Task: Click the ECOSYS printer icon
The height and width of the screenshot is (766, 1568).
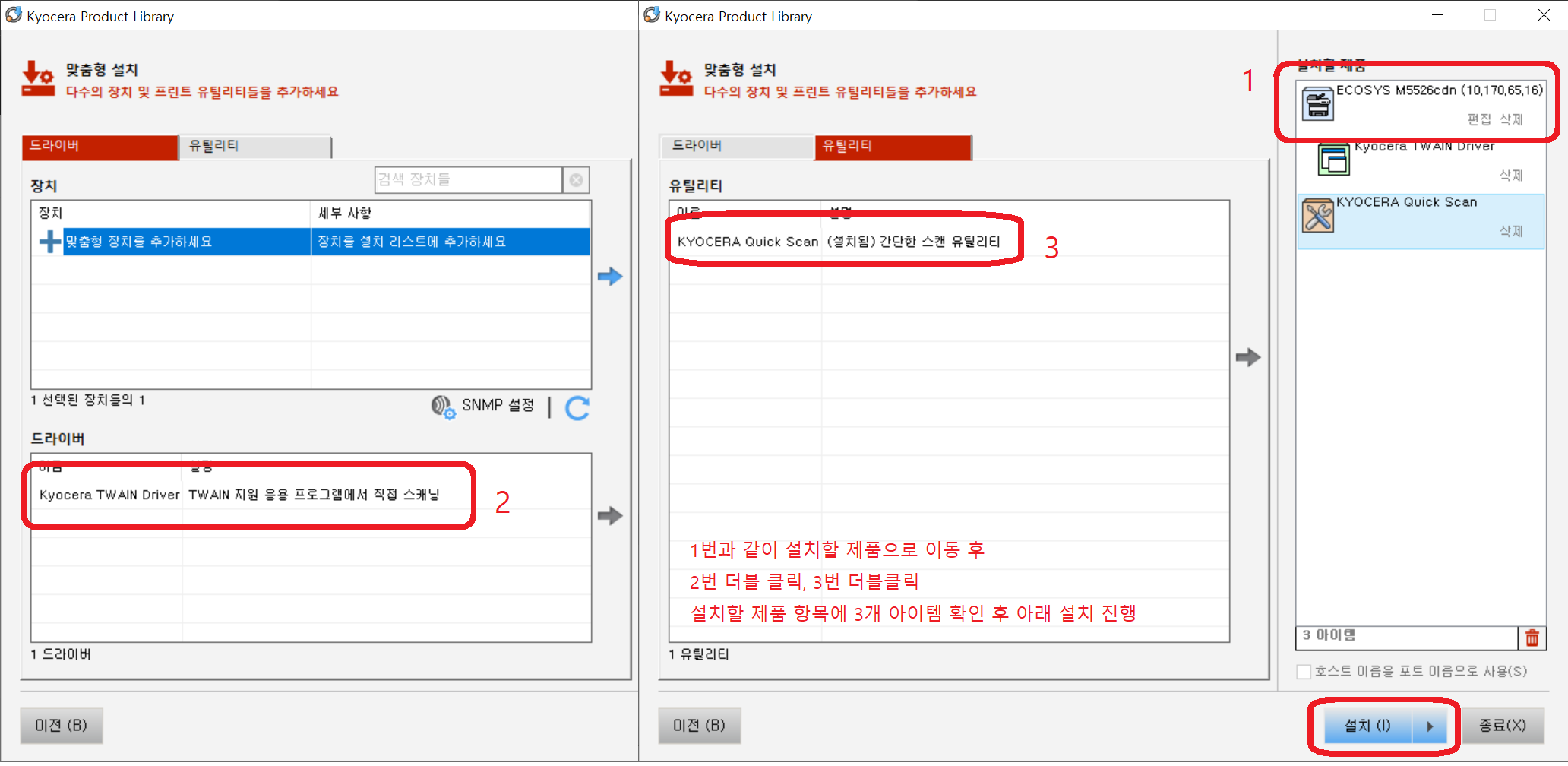Action: pos(1318,103)
